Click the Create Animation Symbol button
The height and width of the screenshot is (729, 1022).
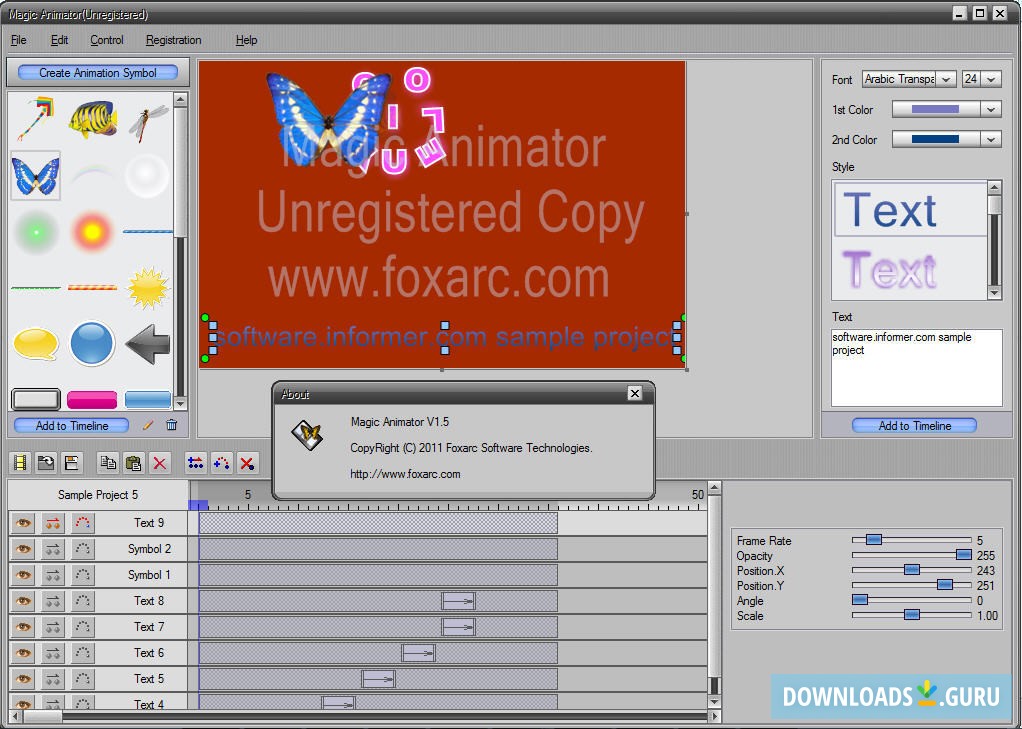pyautogui.click(x=97, y=72)
